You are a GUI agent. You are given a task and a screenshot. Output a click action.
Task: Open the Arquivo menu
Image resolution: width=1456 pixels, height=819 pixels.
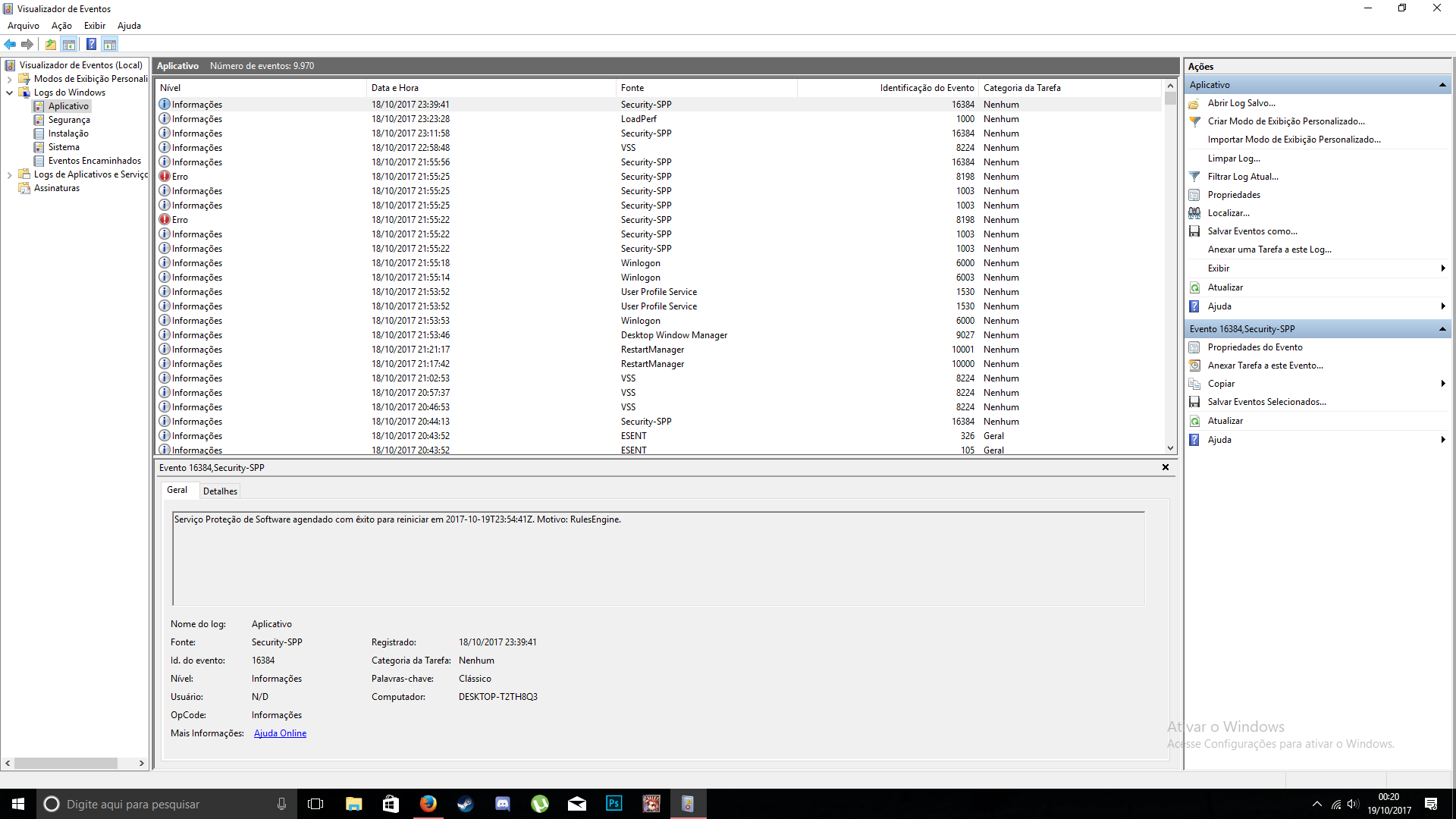(x=24, y=26)
